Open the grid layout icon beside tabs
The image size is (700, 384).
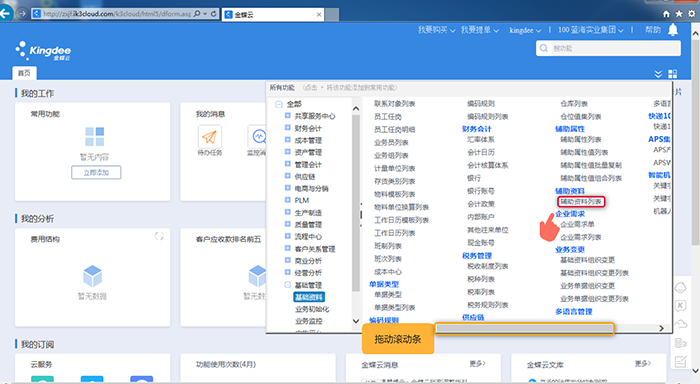672,74
